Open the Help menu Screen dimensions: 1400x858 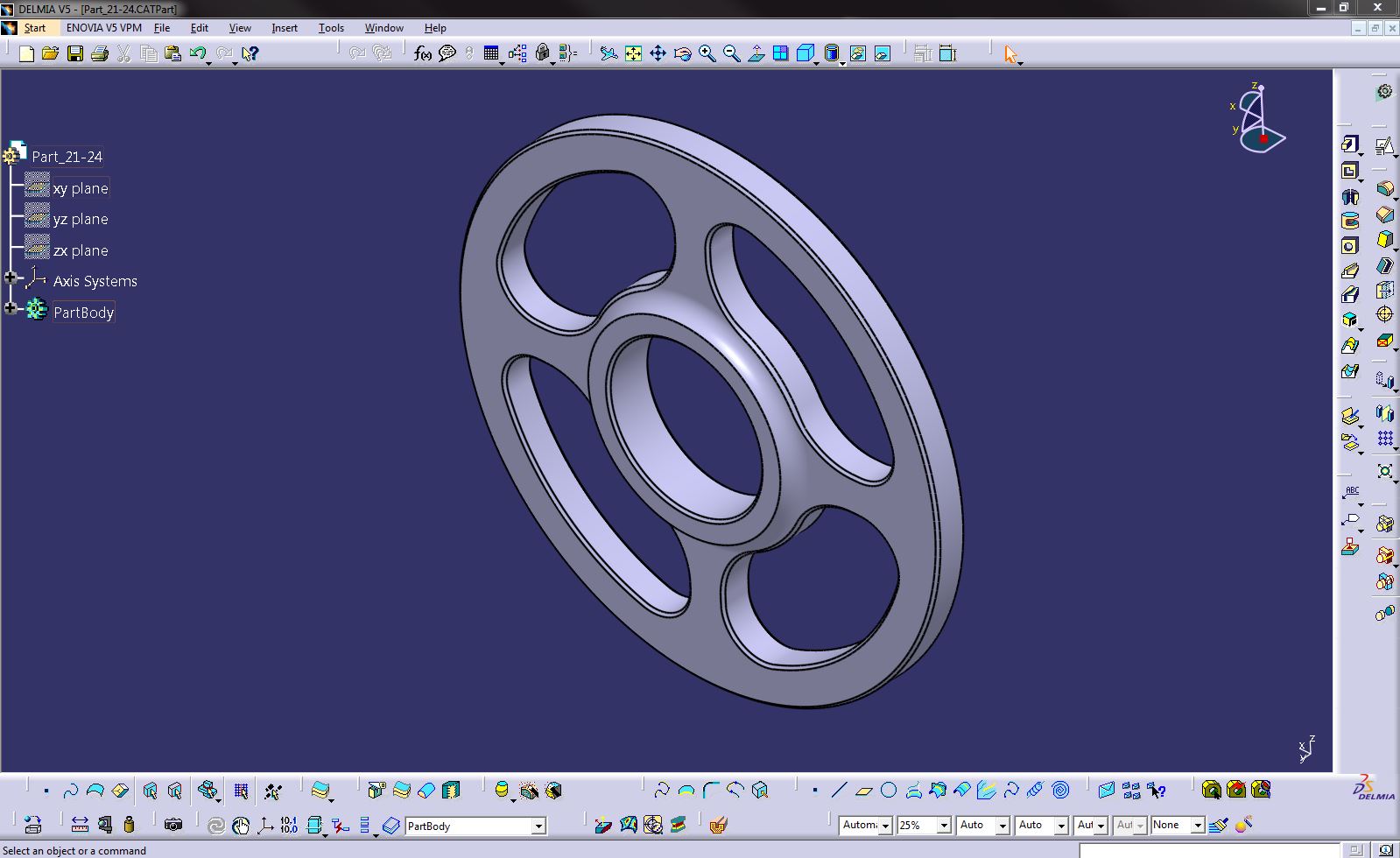pyautogui.click(x=435, y=28)
